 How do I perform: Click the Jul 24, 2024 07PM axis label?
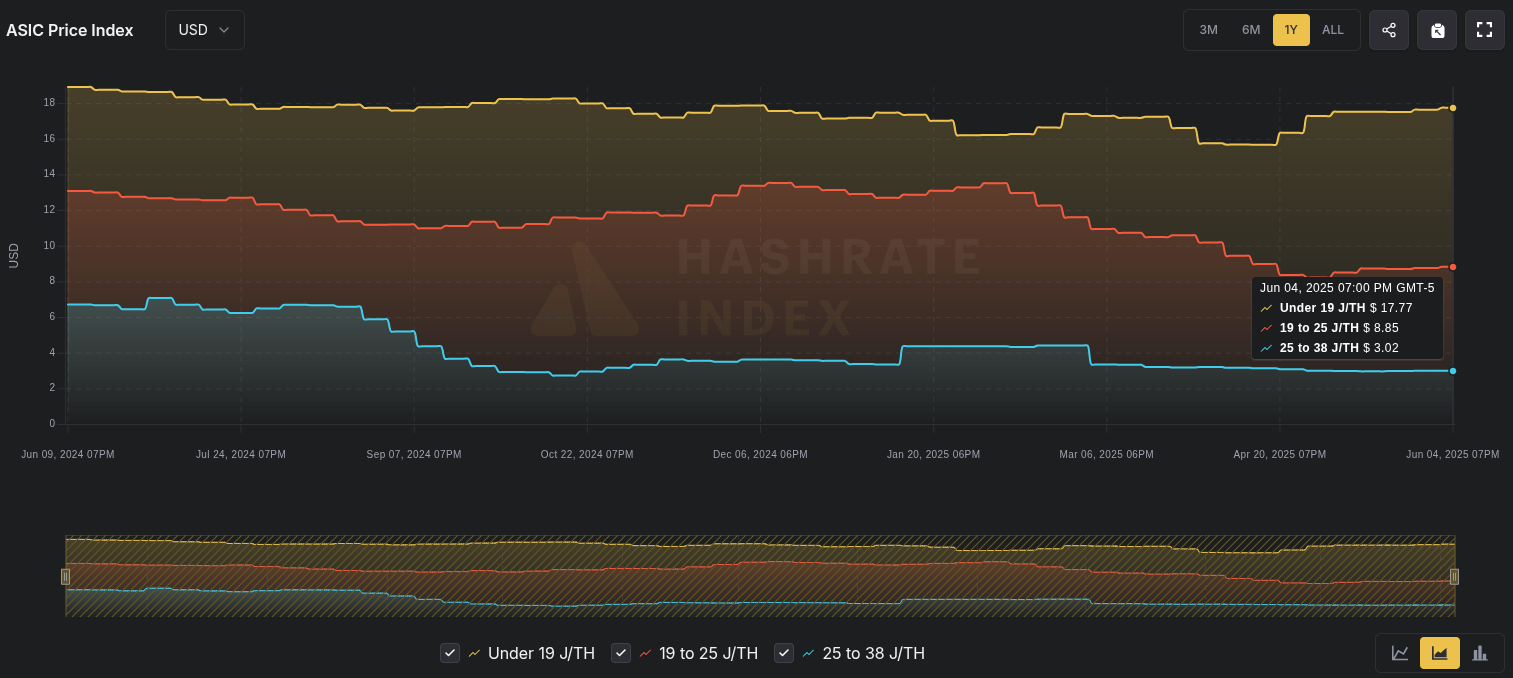[x=241, y=454]
